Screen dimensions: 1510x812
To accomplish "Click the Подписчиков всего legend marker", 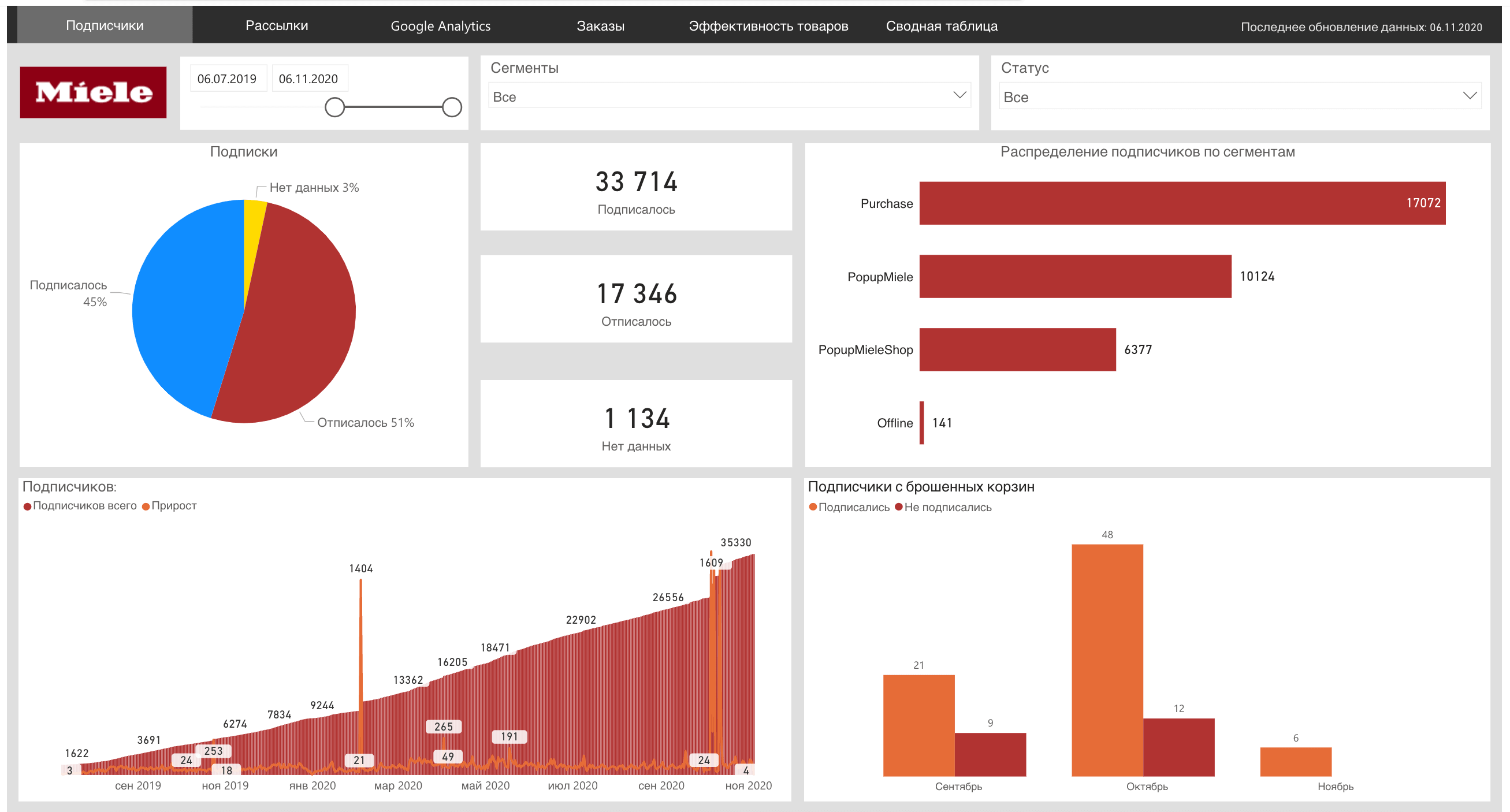I will click(x=27, y=506).
